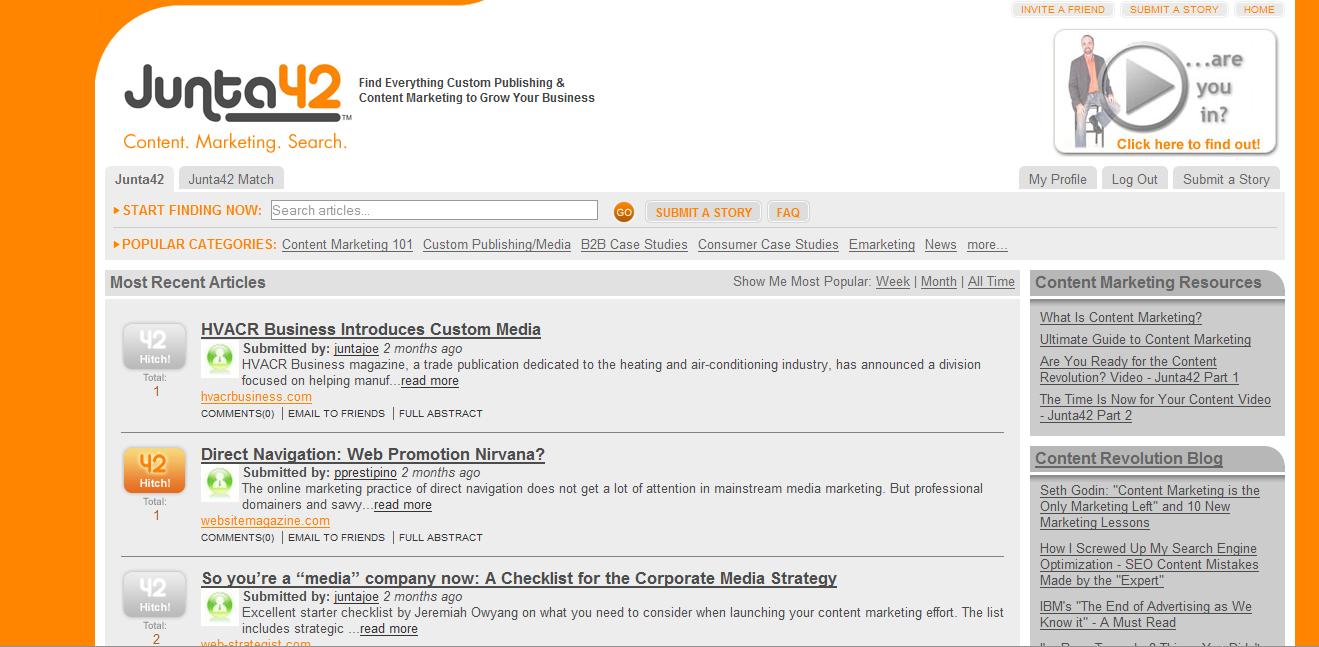Click the top SUBMIT A STORY button
The height and width of the screenshot is (647, 1319).
[1174, 9]
